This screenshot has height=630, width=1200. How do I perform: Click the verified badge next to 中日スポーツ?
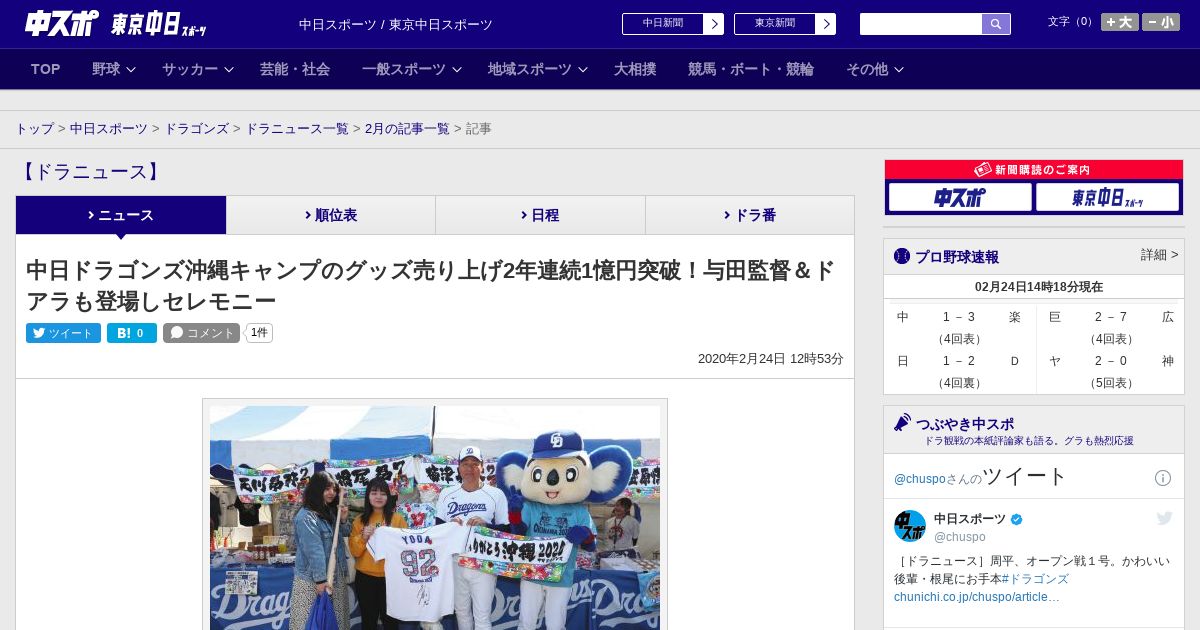point(1017,519)
